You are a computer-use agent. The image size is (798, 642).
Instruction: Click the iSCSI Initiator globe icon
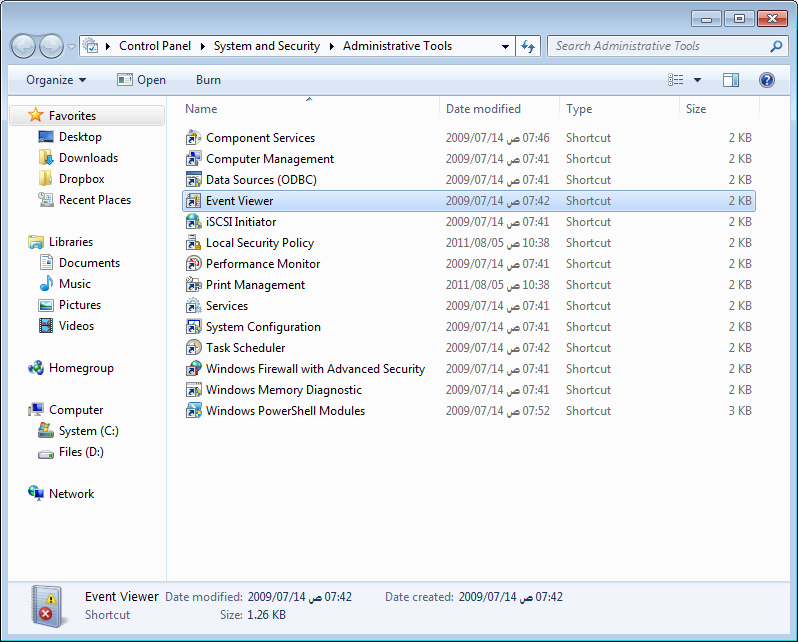pyautogui.click(x=194, y=222)
